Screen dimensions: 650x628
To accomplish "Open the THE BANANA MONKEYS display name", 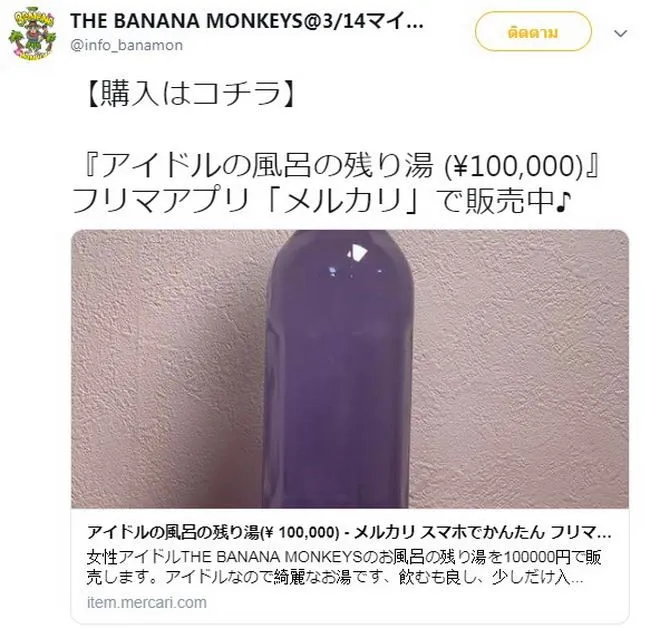I will 247,21.
